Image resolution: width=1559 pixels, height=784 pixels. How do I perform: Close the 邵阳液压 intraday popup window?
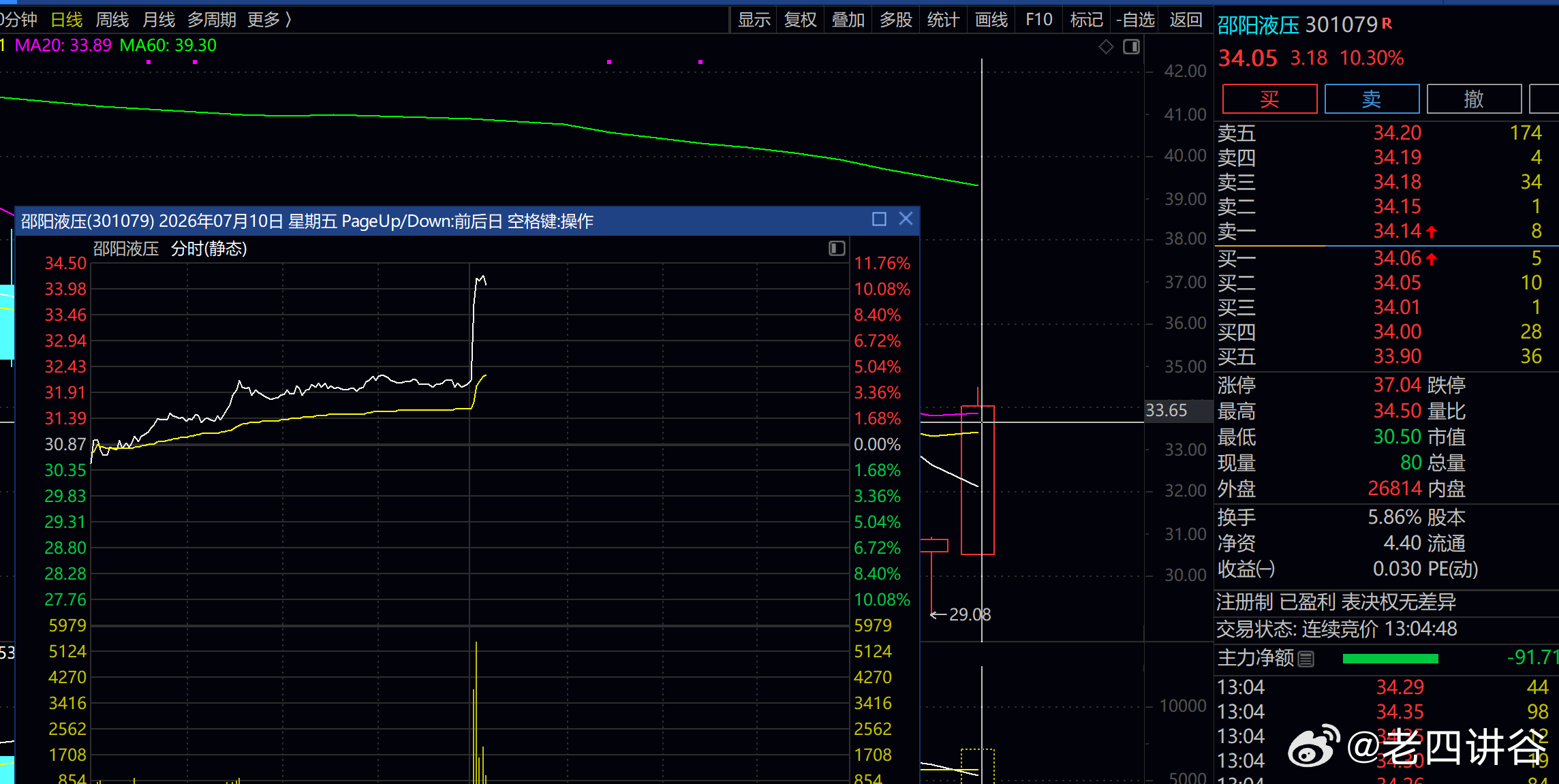906,219
